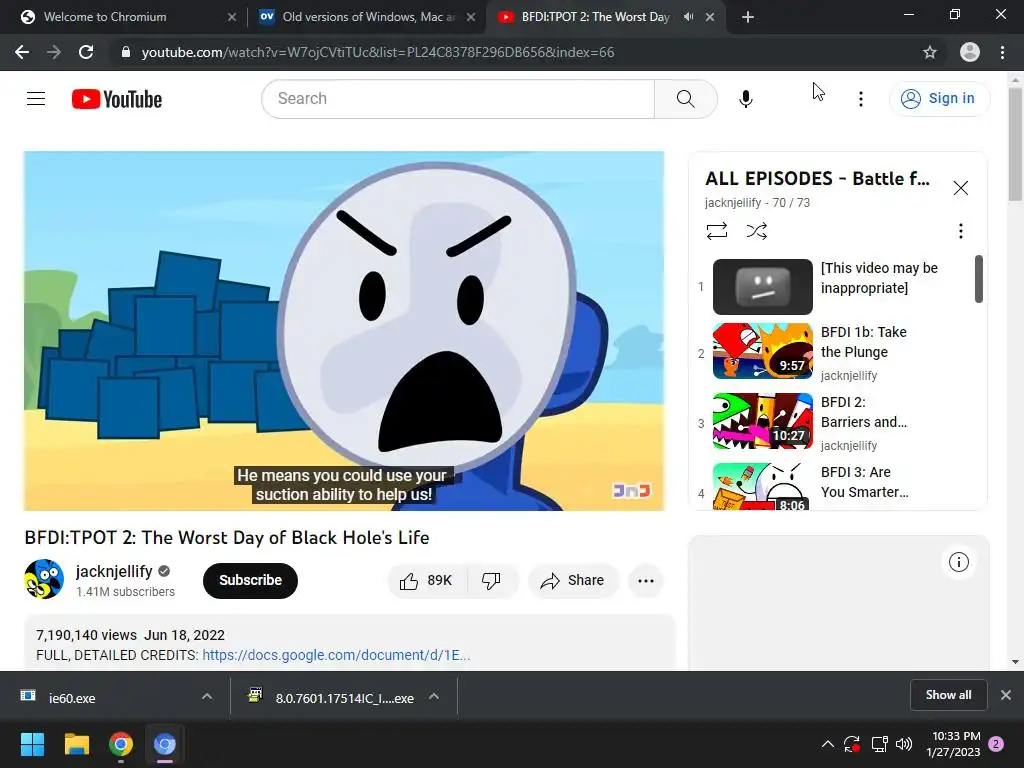
Task: Like the video with 89K likes
Action: tap(427, 581)
